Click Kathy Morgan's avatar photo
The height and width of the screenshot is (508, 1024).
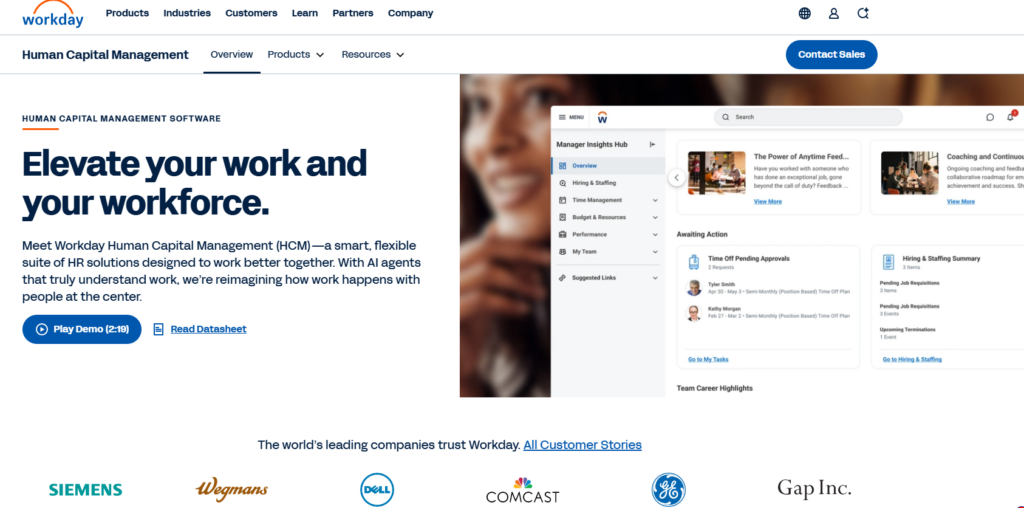click(x=694, y=313)
